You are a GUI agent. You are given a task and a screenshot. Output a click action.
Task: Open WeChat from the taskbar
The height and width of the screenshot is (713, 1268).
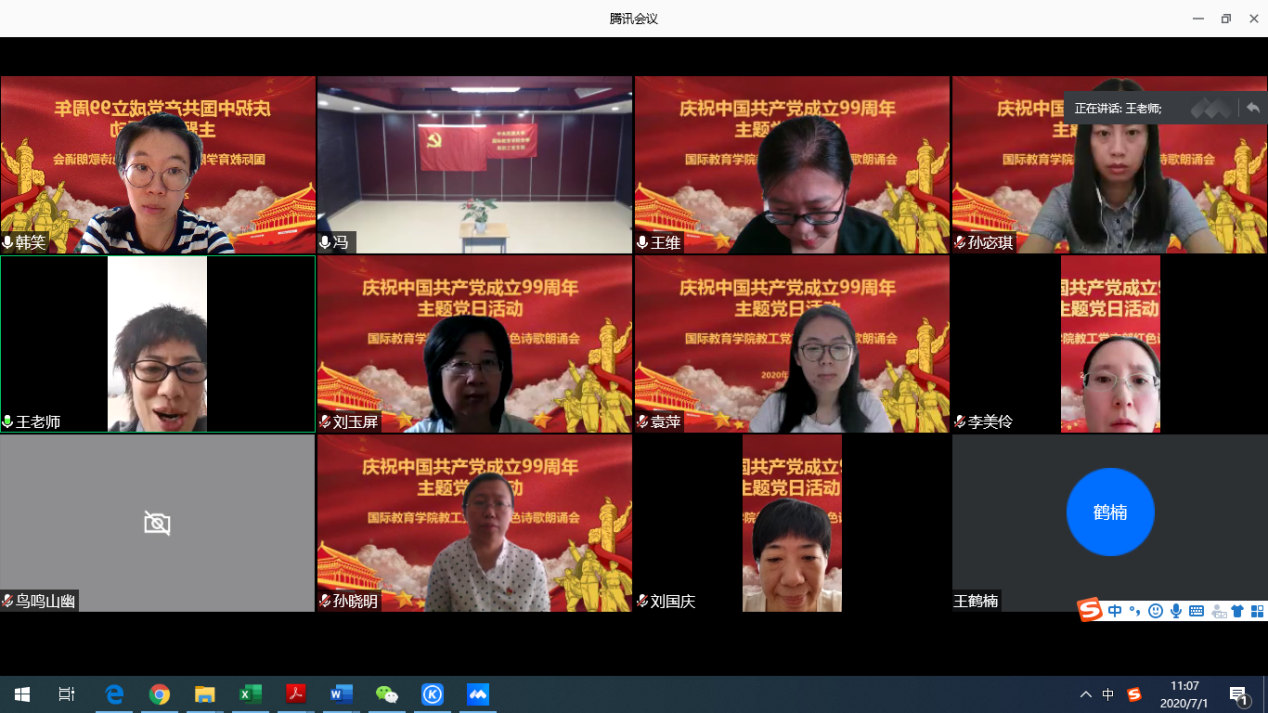[386, 694]
